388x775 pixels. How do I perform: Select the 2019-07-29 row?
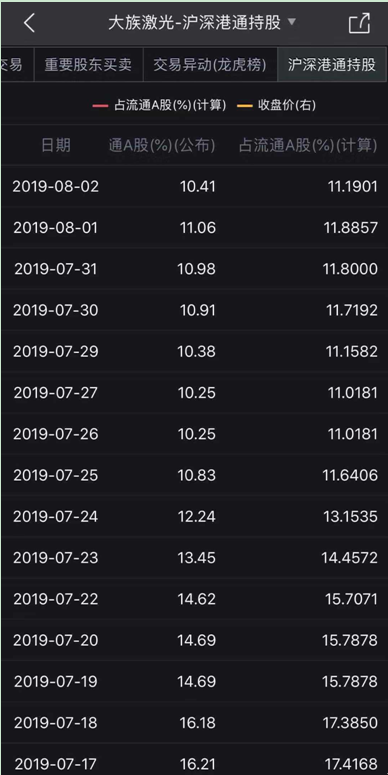coord(194,351)
